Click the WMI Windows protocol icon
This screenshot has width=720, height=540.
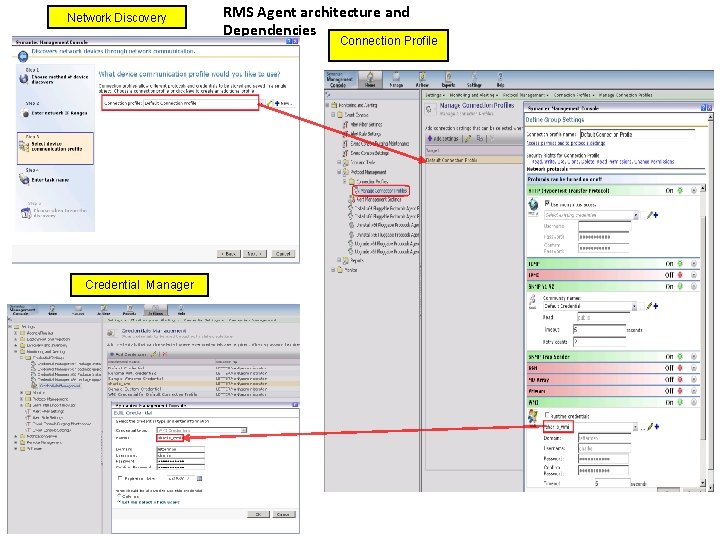[533, 417]
